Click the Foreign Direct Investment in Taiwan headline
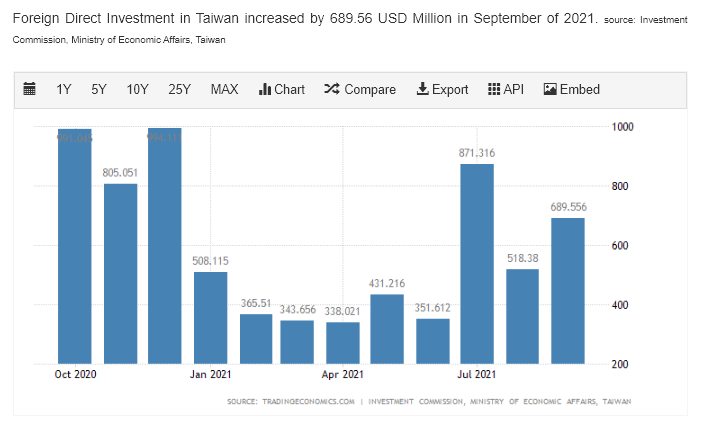Viewport: 706px width, 438px height. coord(305,18)
